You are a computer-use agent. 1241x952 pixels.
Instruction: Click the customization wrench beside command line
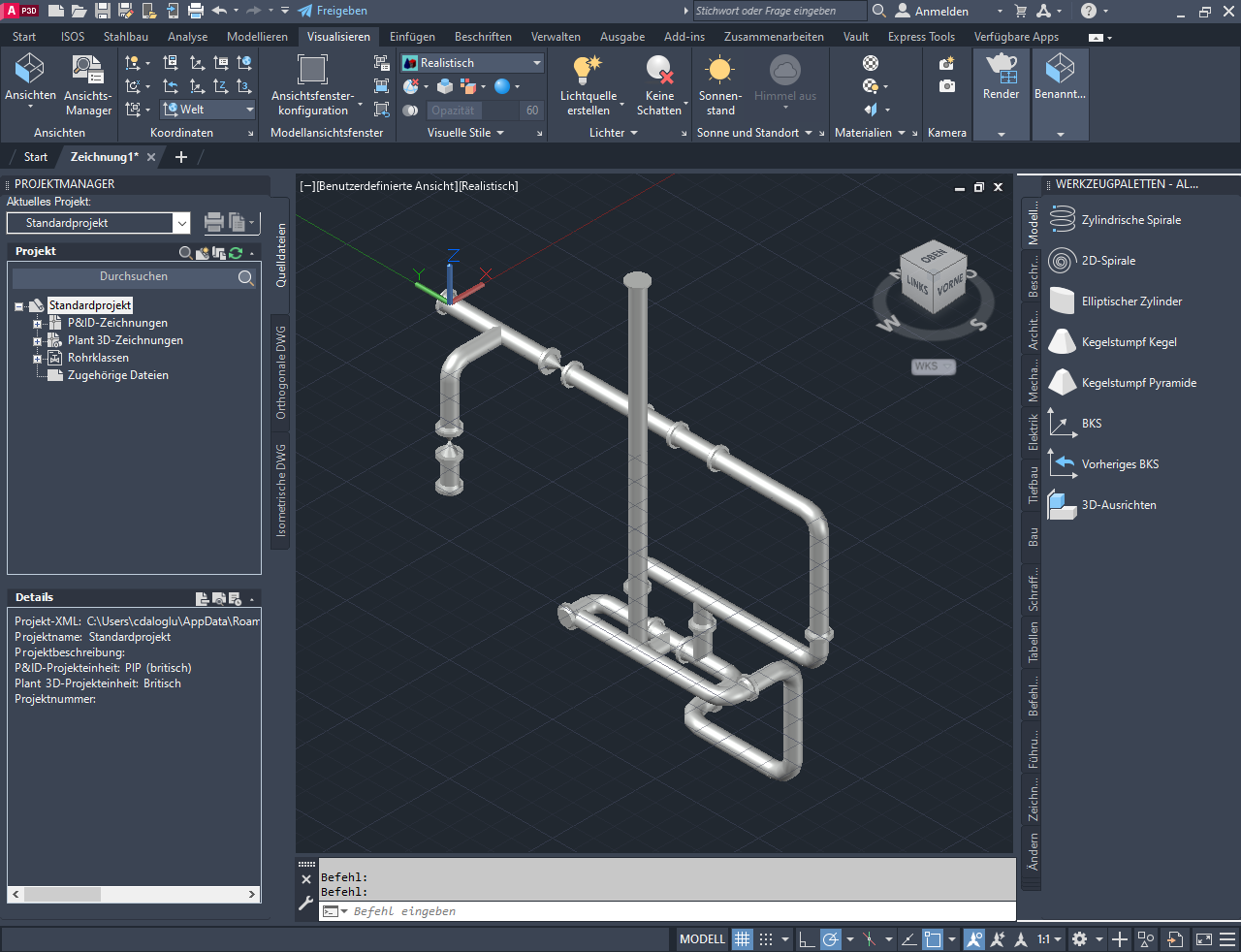[x=306, y=904]
